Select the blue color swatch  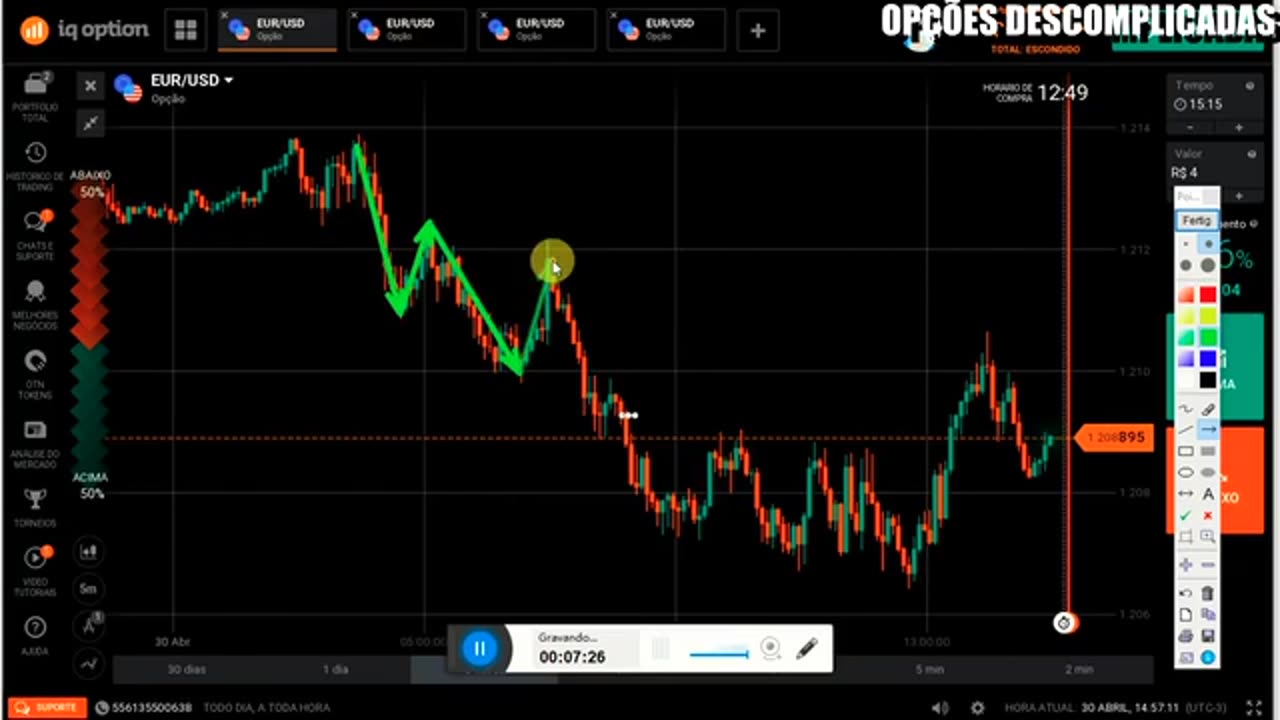pos(1208,359)
